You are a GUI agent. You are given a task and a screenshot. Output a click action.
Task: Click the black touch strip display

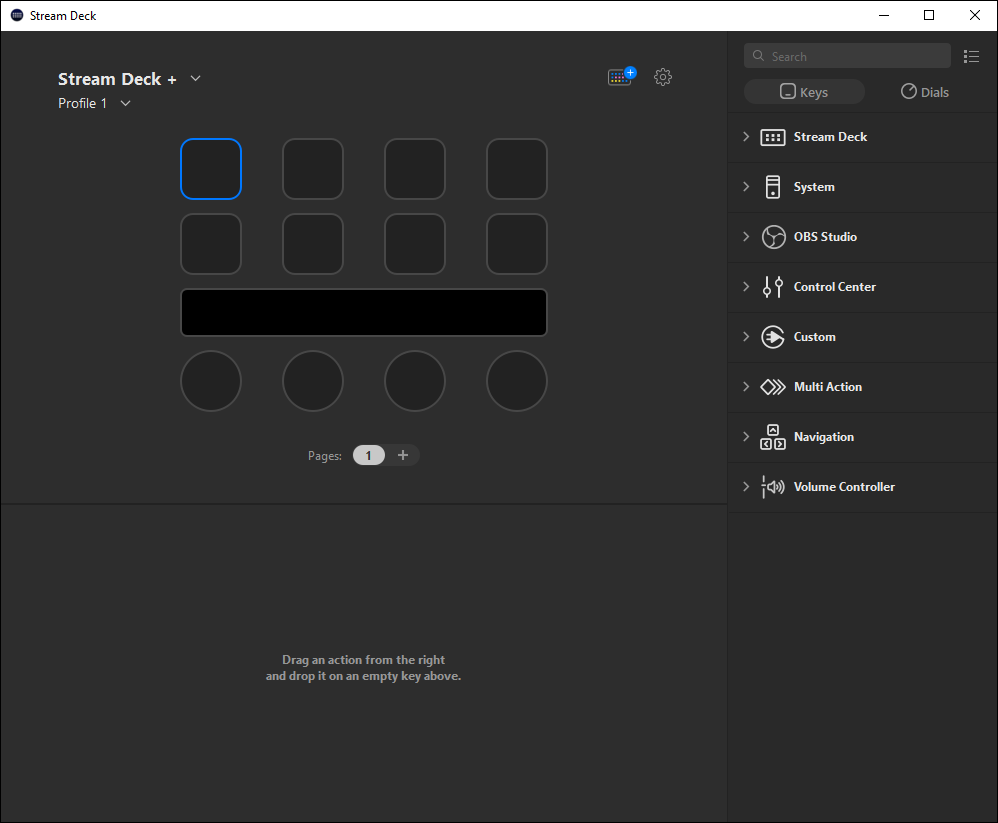click(x=363, y=313)
